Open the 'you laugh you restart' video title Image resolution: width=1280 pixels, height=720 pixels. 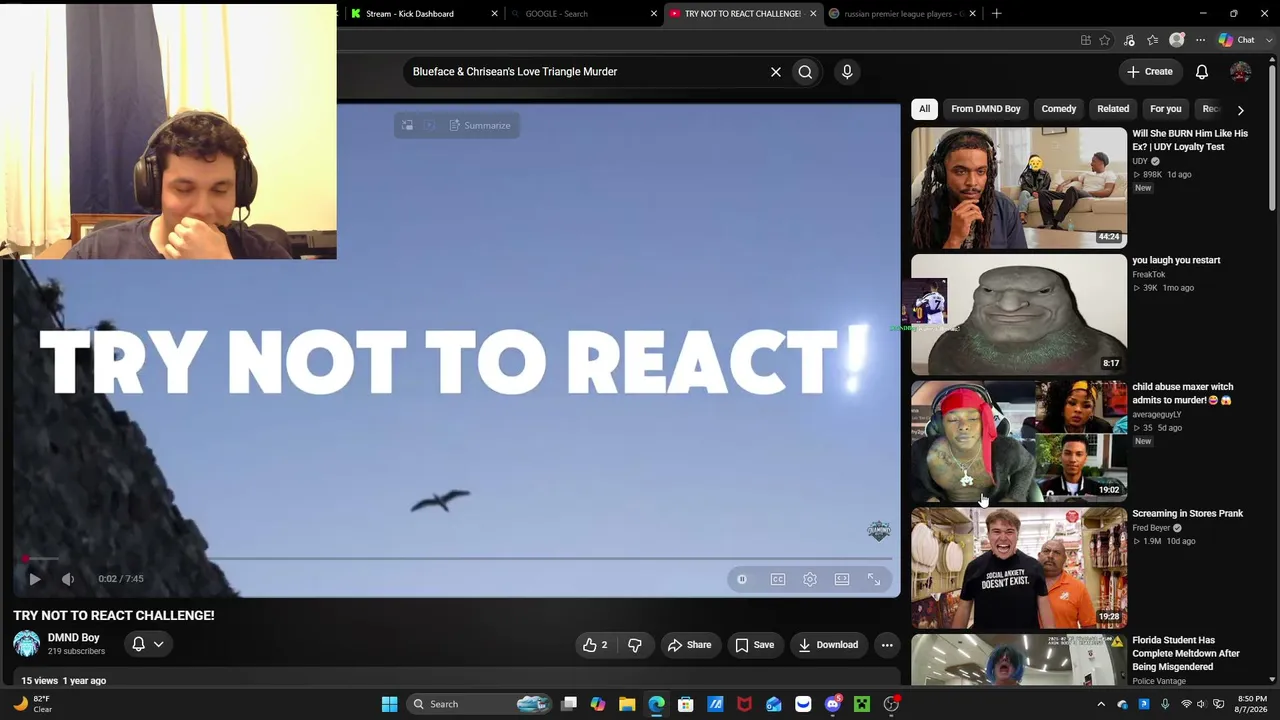click(1176, 260)
